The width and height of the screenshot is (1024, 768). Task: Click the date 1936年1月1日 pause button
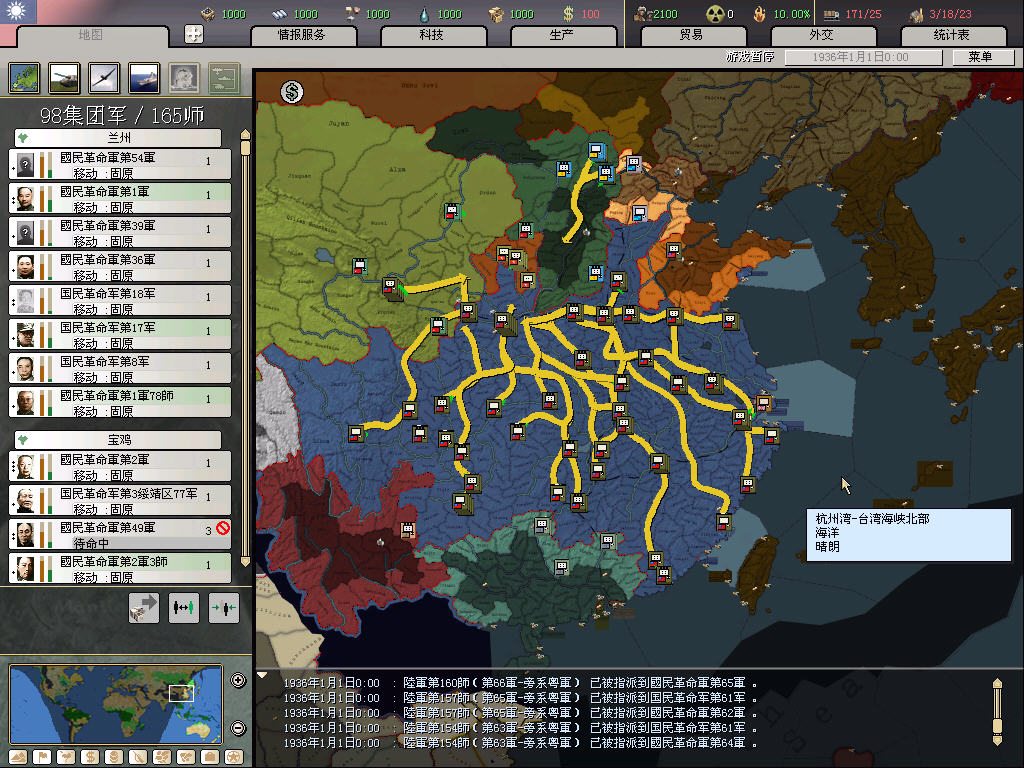coord(861,58)
